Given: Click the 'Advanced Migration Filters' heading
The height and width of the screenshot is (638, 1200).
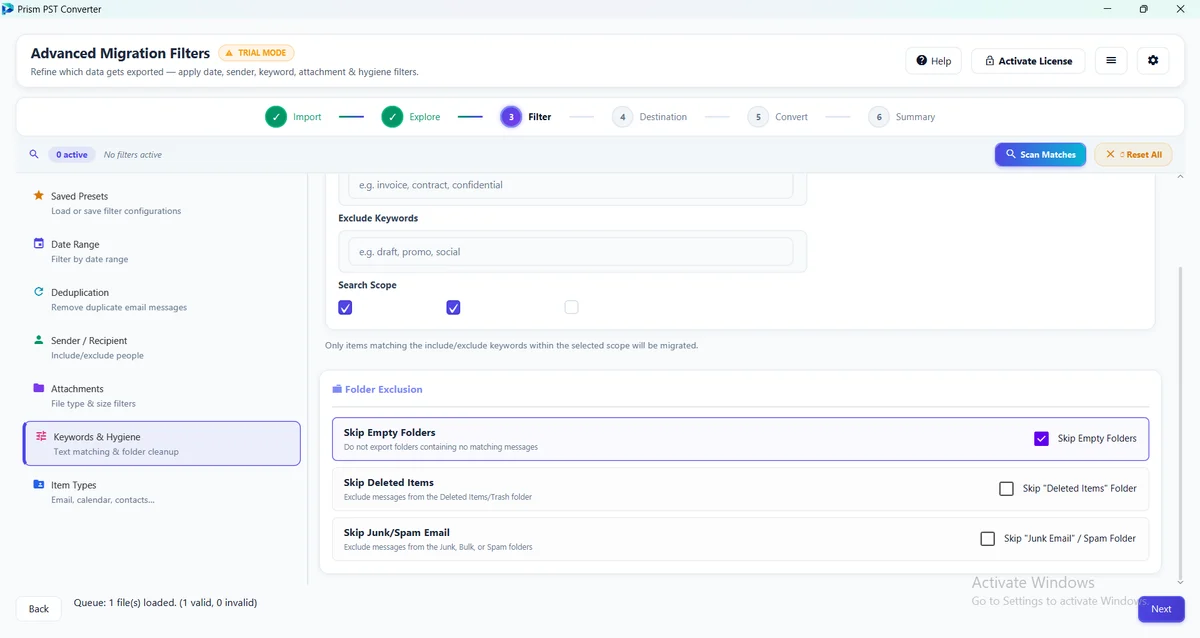Looking at the screenshot, I should coord(120,53).
